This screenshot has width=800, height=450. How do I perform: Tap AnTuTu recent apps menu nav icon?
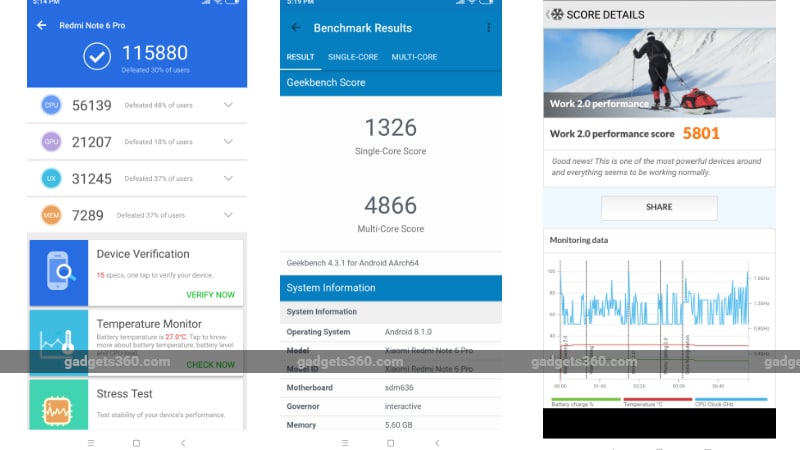point(91,443)
